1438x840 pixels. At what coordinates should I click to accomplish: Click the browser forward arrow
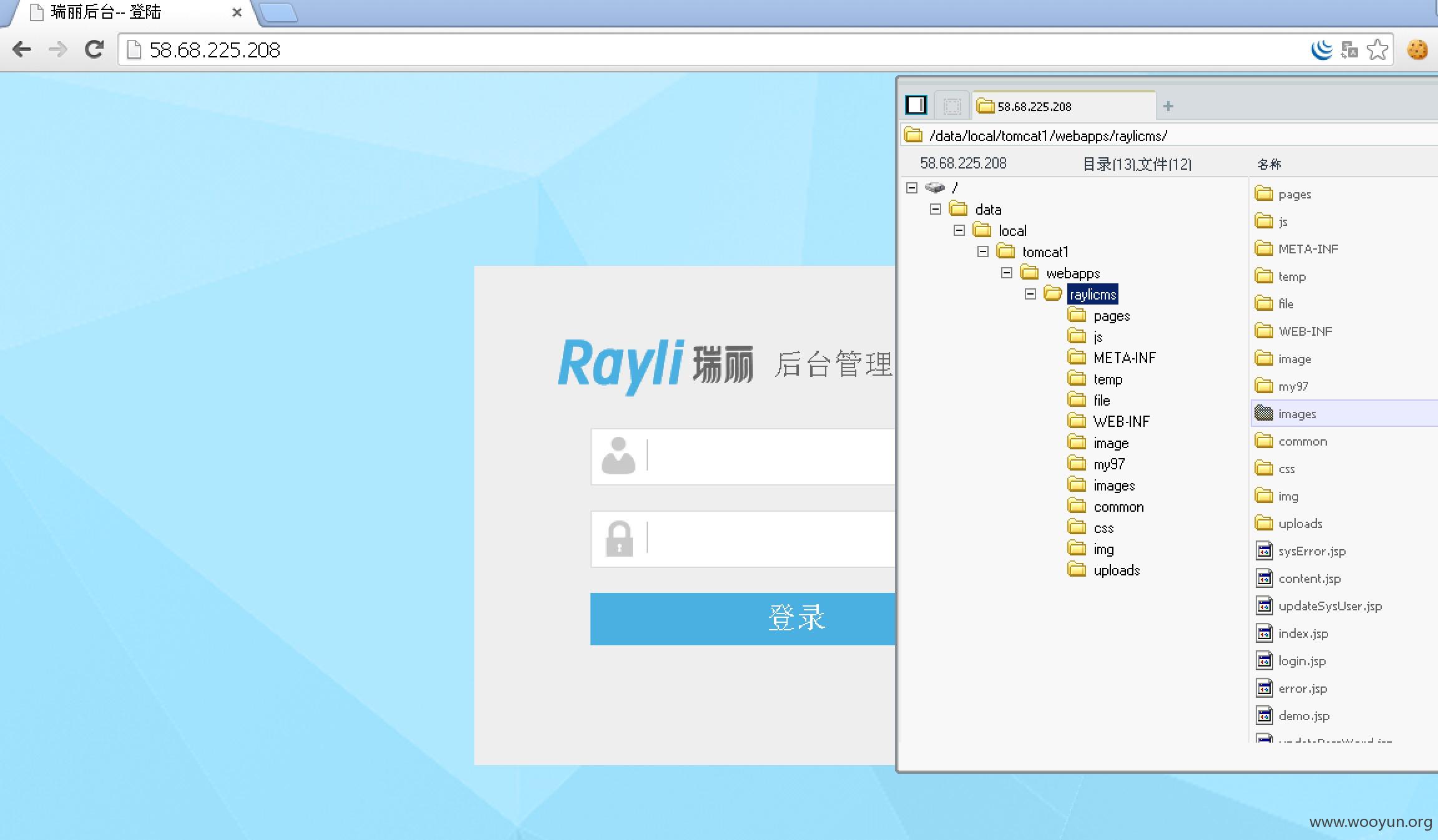click(58, 49)
